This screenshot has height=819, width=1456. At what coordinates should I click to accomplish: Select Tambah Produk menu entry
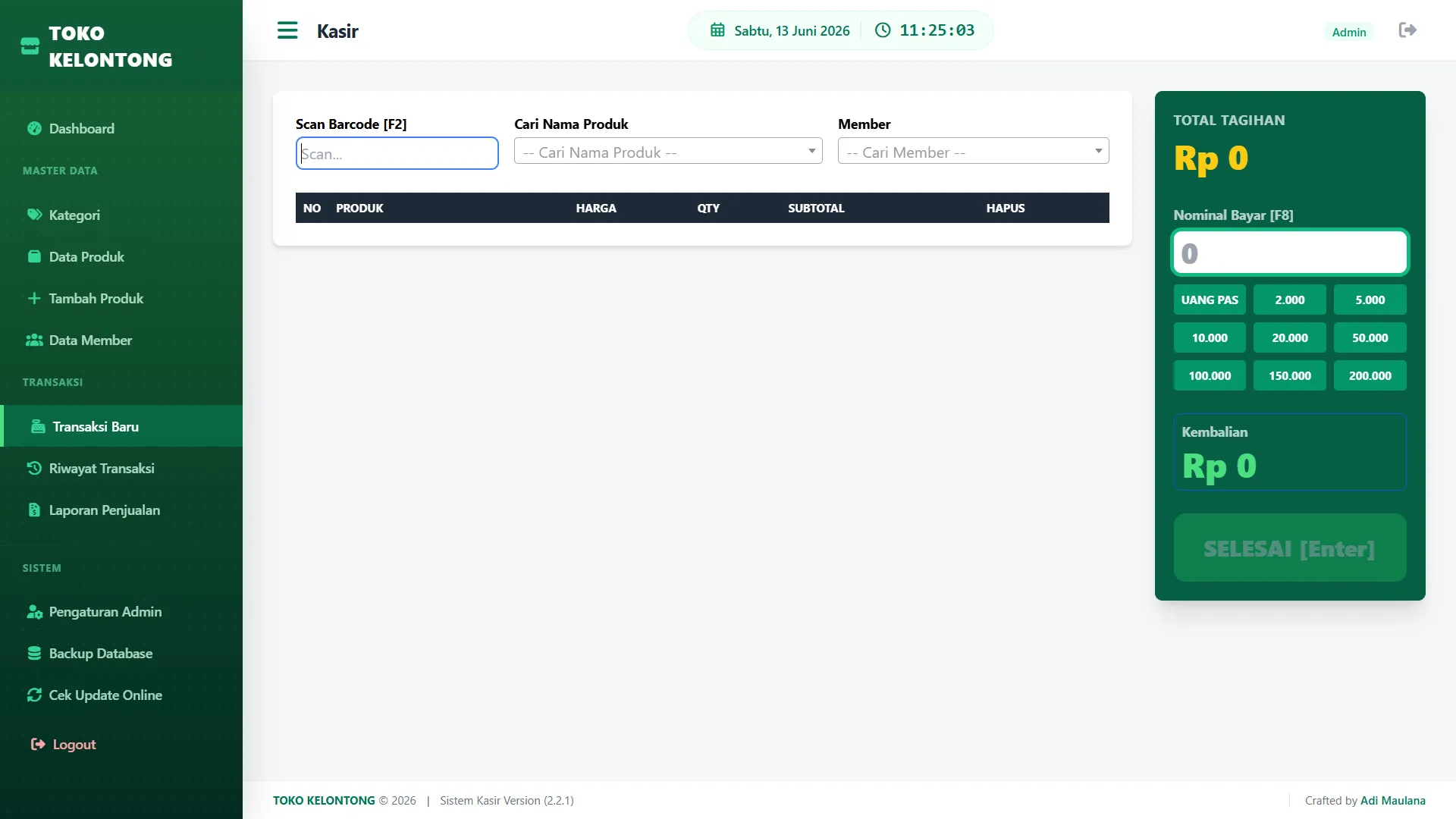pos(121,298)
